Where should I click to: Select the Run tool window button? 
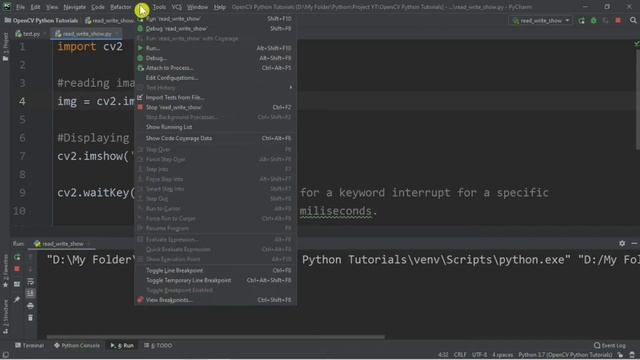click(122, 345)
